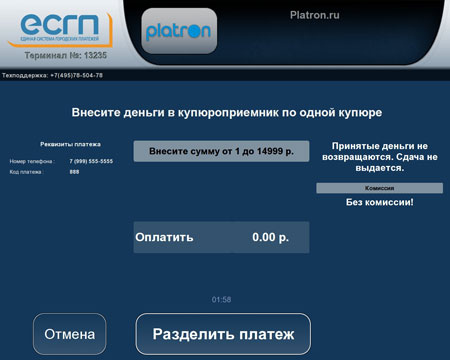Click the 01:58 countdown timer
The width and height of the screenshot is (450, 360).
pyautogui.click(x=221, y=299)
